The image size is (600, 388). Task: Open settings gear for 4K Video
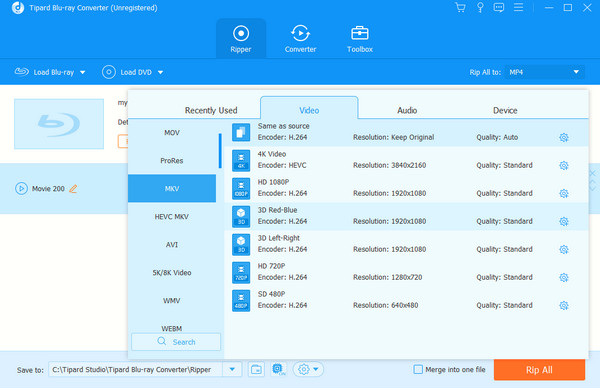pyautogui.click(x=564, y=165)
